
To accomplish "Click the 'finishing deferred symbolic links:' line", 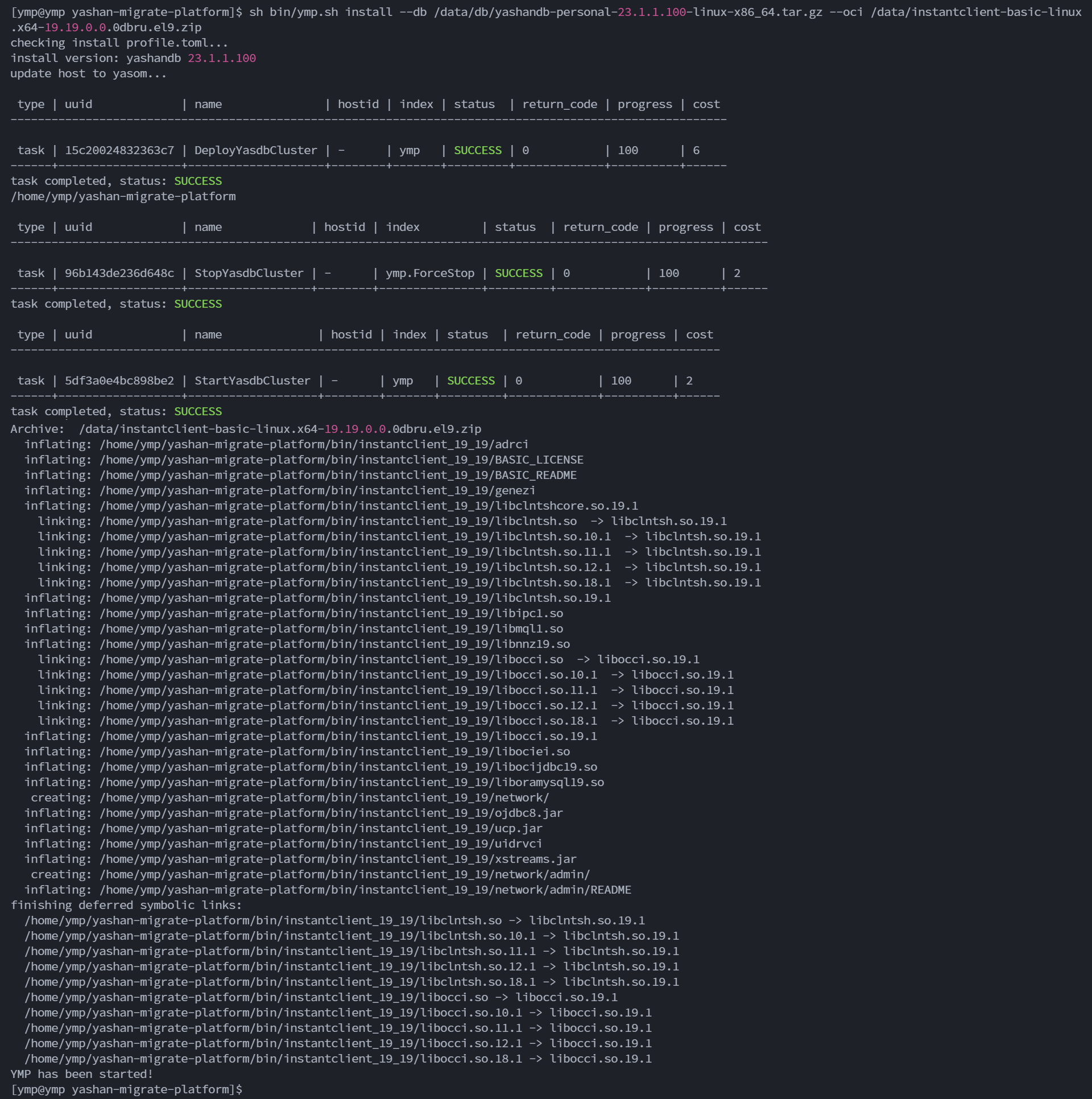I will pyautogui.click(x=126, y=905).
